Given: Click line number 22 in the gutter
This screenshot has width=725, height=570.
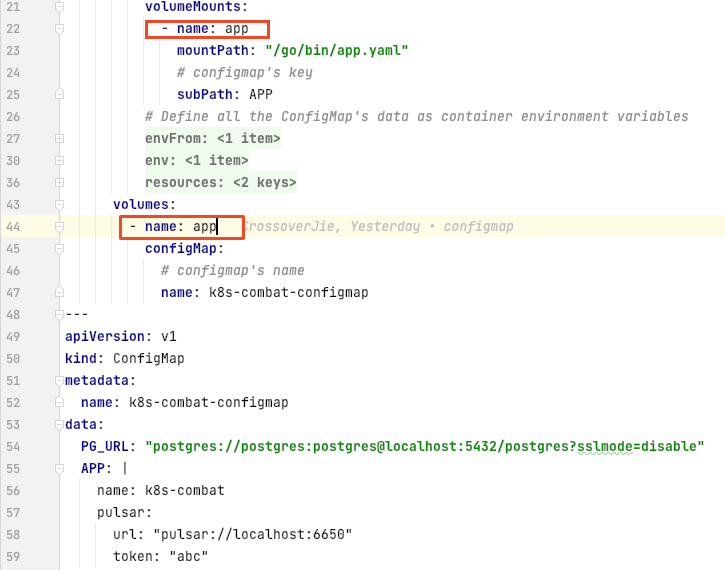Looking at the screenshot, I should click(x=13, y=29).
